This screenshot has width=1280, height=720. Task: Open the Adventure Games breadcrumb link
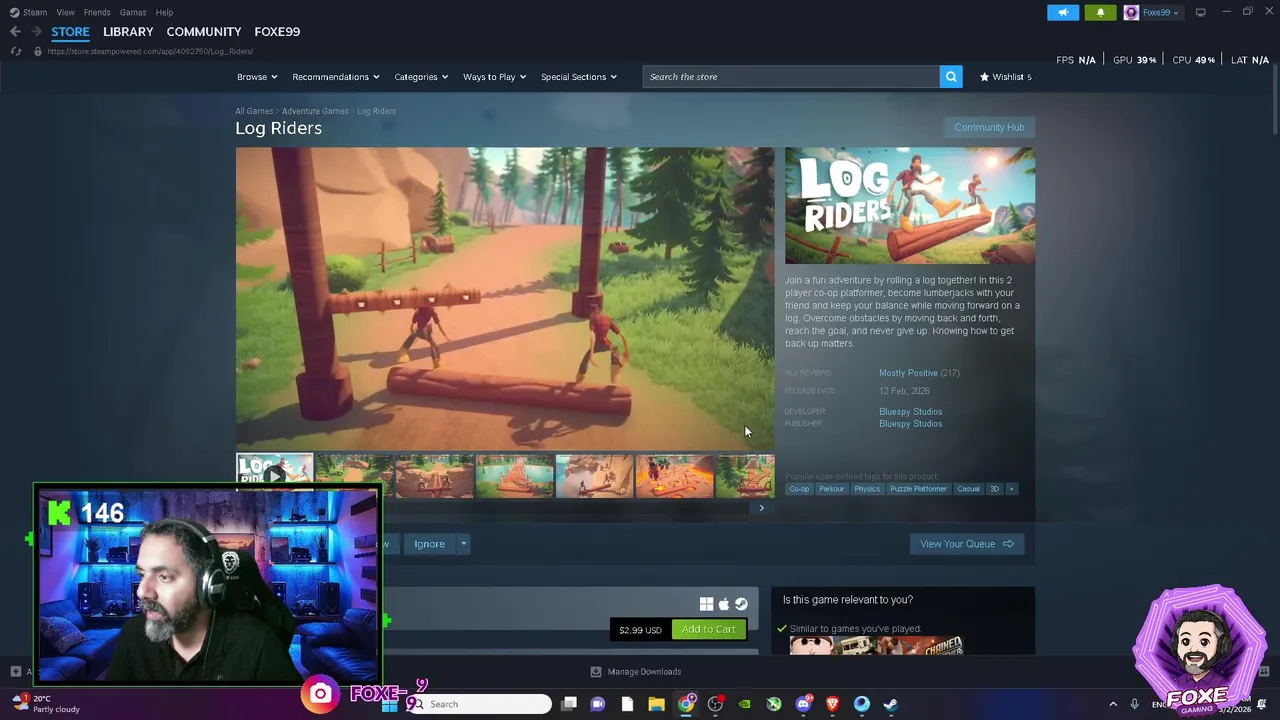coord(315,111)
